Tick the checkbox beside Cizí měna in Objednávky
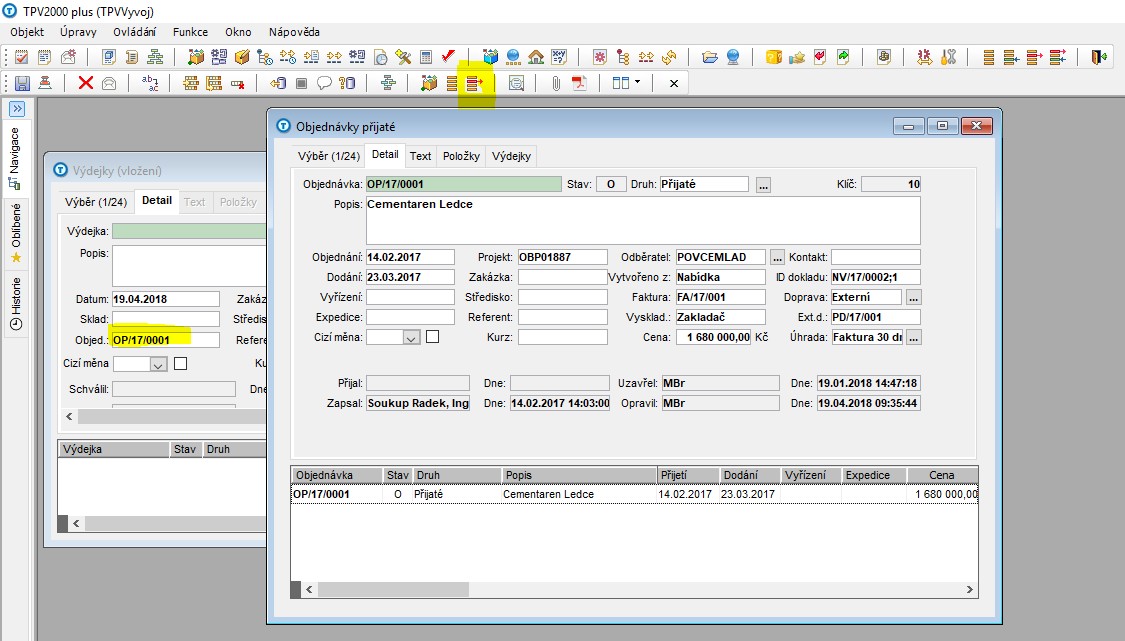 pyautogui.click(x=433, y=337)
